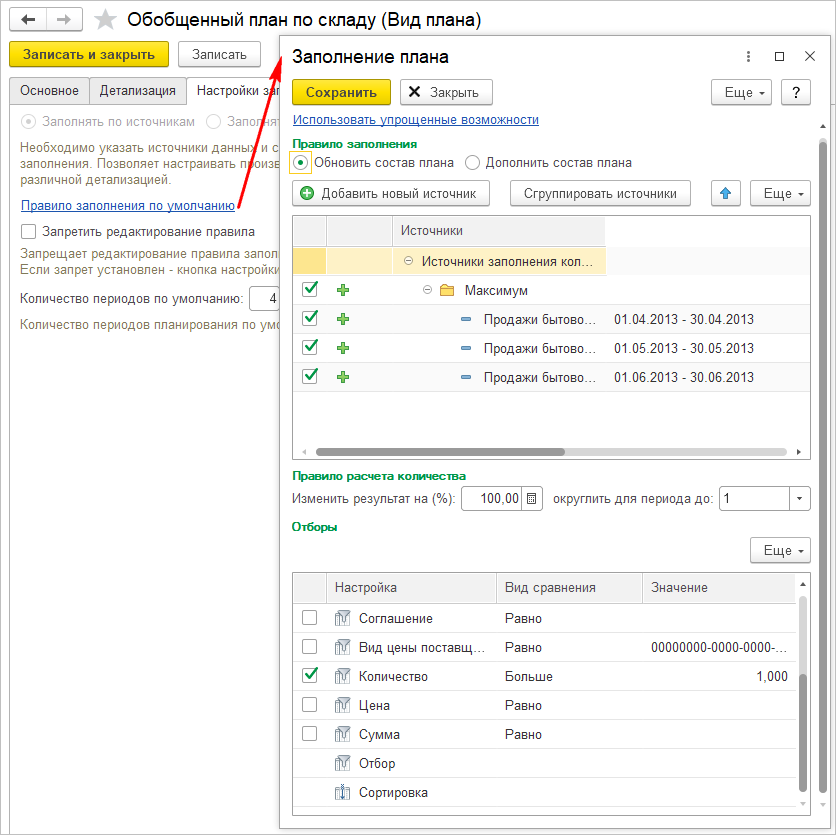Viewport: 836px width, 835px height.
Task: Click Использовать упрощенные возможности link
Action: tap(415, 120)
